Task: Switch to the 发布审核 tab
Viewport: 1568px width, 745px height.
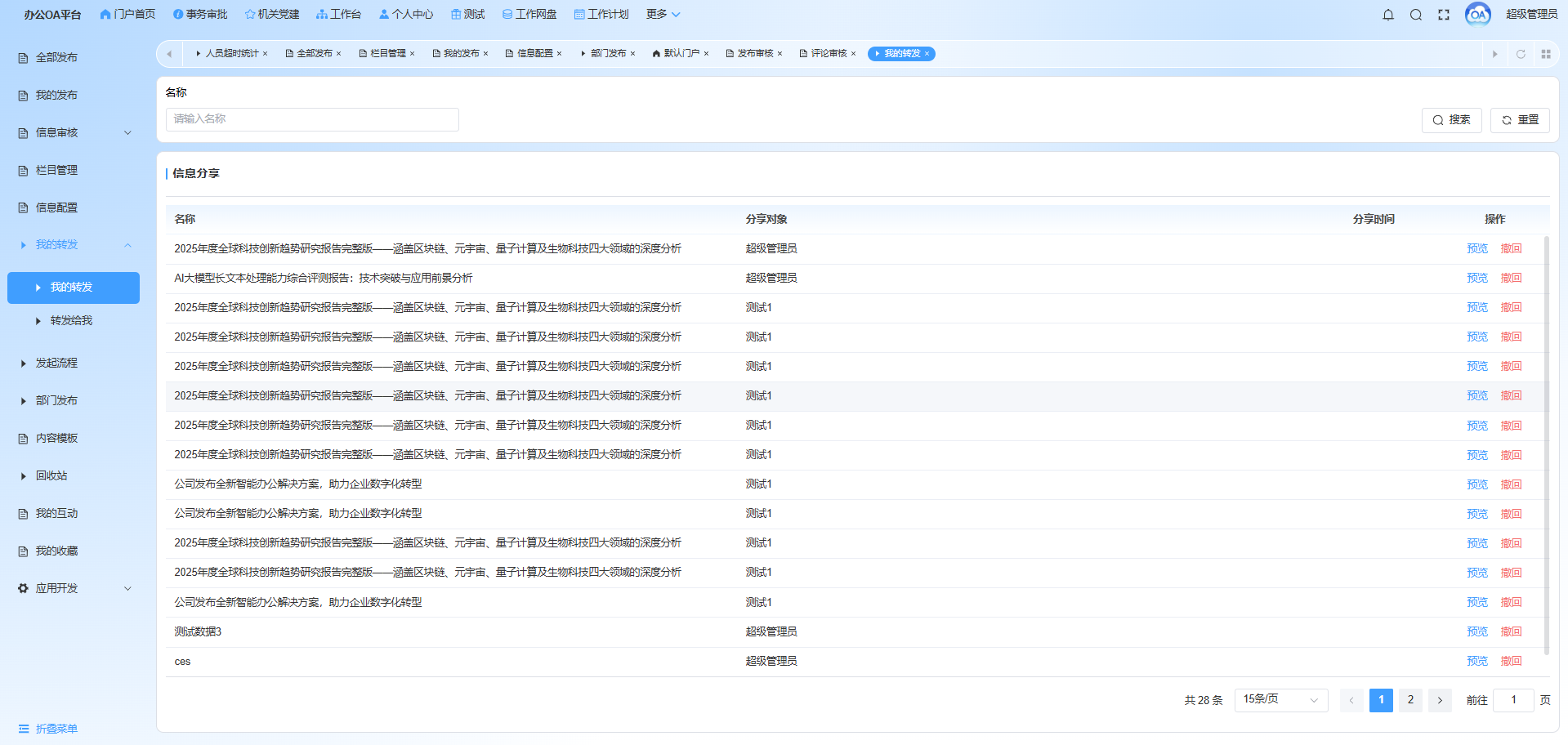Action: pyautogui.click(x=754, y=54)
